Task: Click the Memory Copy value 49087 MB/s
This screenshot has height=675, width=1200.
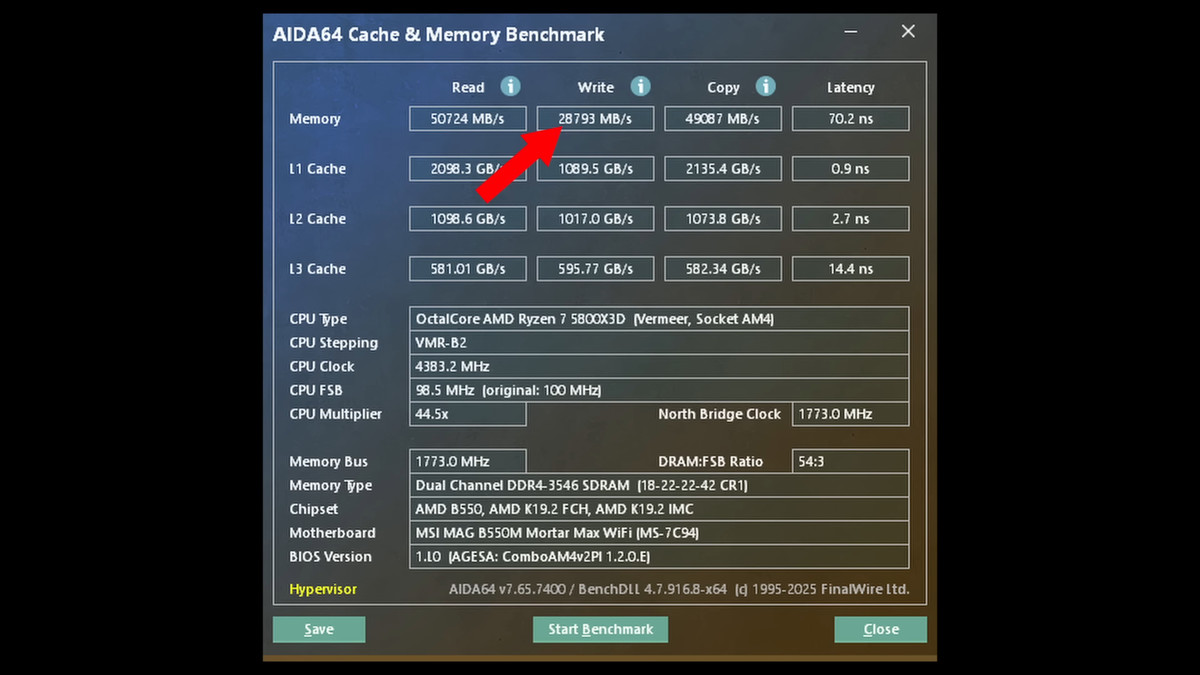Action: [x=723, y=119]
